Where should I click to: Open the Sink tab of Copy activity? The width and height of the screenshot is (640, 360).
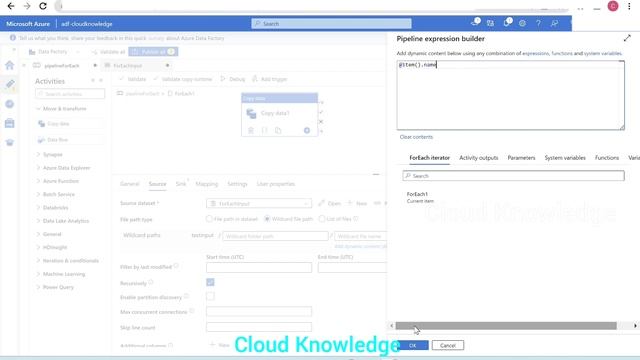(181, 184)
